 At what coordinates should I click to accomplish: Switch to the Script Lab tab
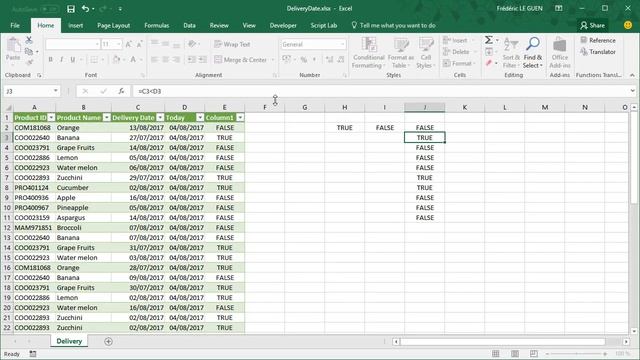pyautogui.click(x=324, y=25)
